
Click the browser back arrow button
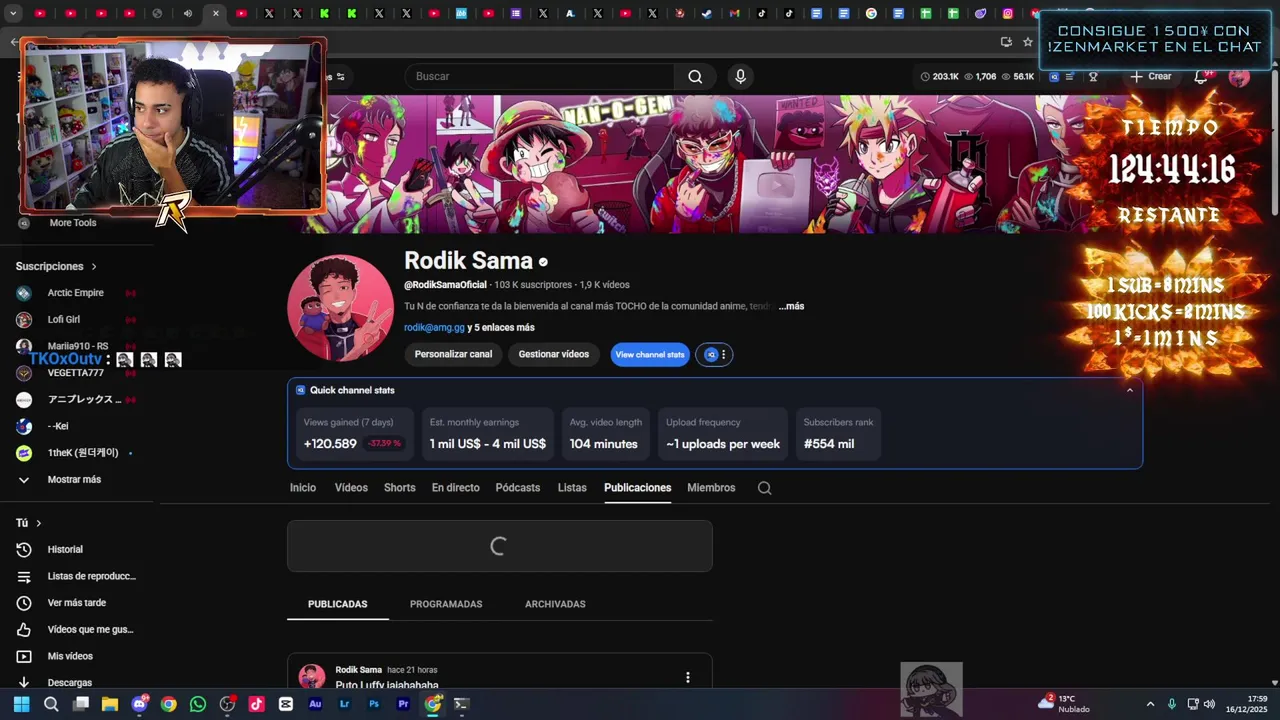13,42
